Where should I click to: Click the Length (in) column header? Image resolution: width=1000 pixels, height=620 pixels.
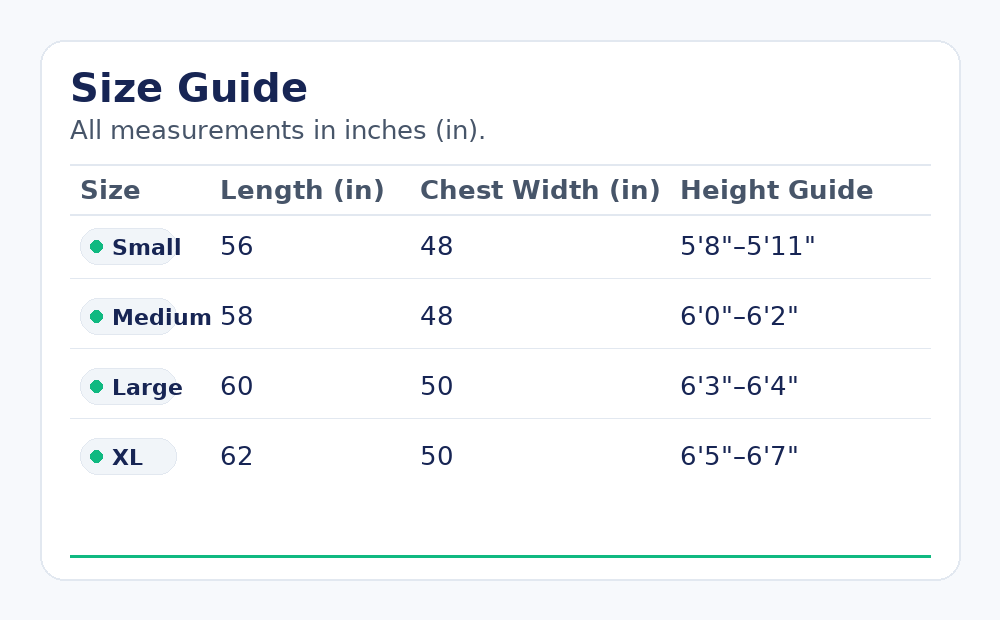(302, 191)
